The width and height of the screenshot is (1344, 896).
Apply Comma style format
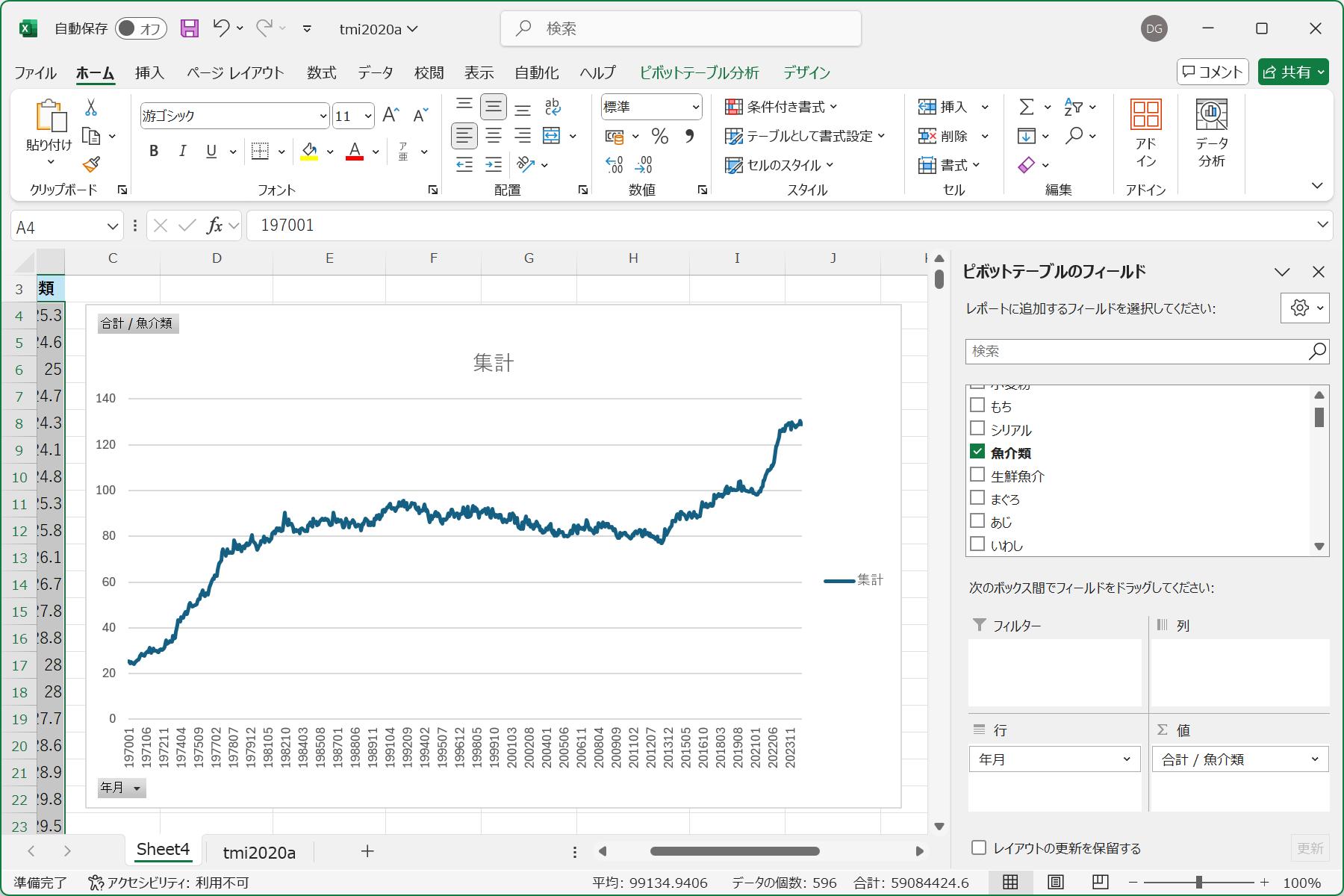690,136
